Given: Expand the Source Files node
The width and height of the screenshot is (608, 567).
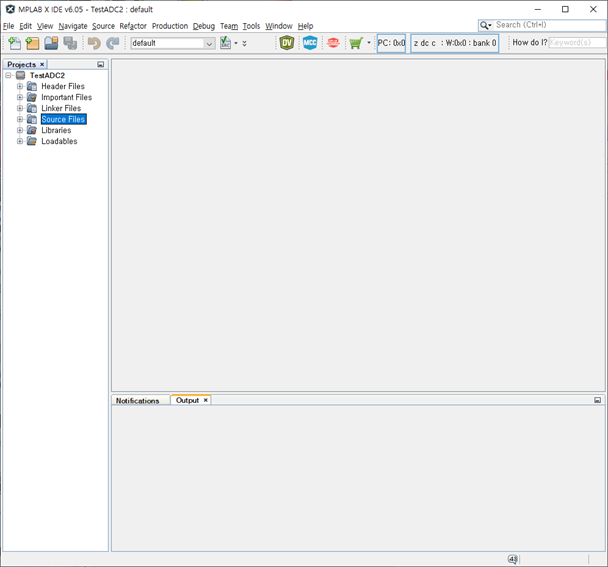Looking at the screenshot, I should [x=20, y=119].
